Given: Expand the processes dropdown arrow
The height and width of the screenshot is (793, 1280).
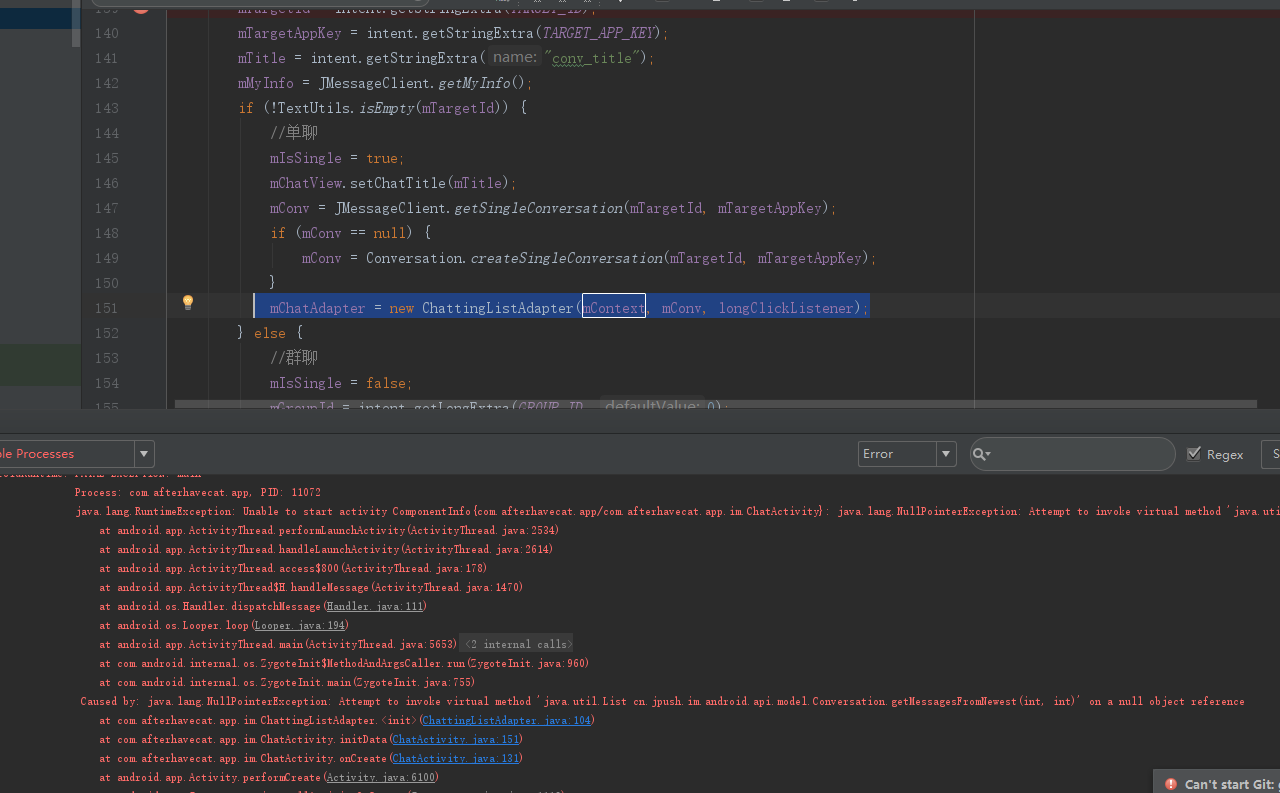Looking at the screenshot, I should (x=145, y=454).
